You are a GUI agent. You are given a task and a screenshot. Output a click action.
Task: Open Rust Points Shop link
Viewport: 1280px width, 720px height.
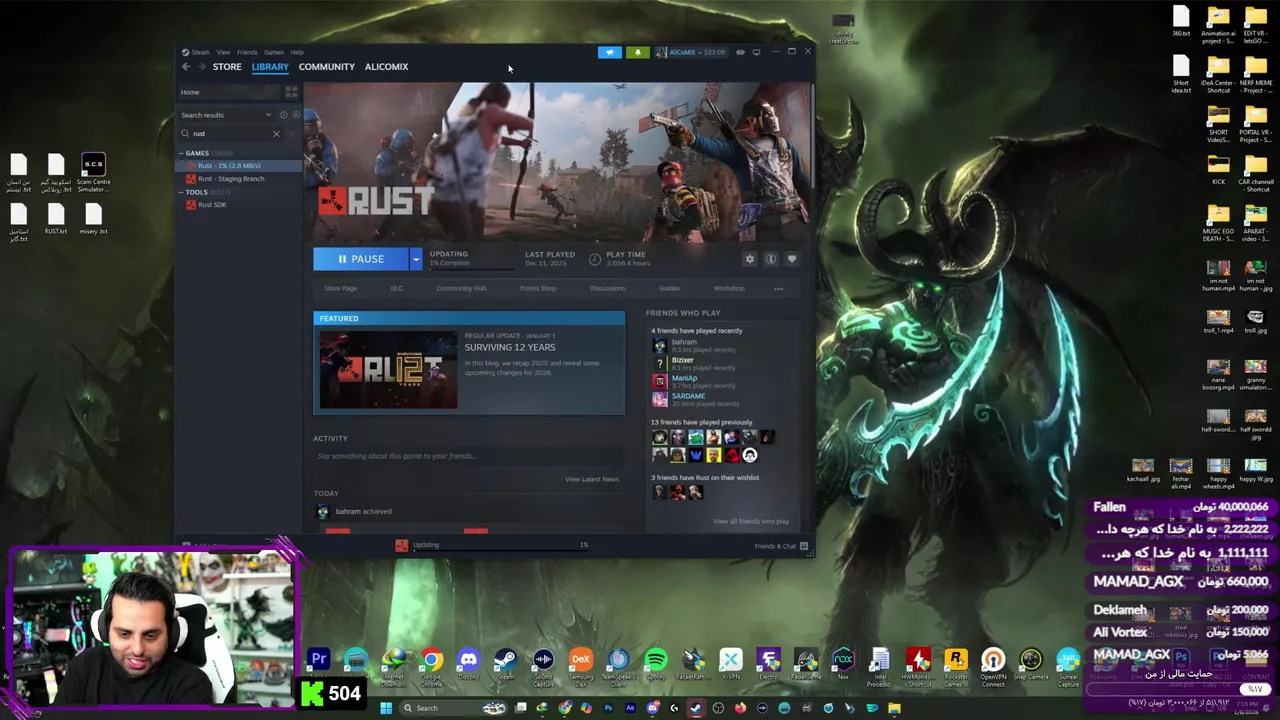[x=538, y=289]
